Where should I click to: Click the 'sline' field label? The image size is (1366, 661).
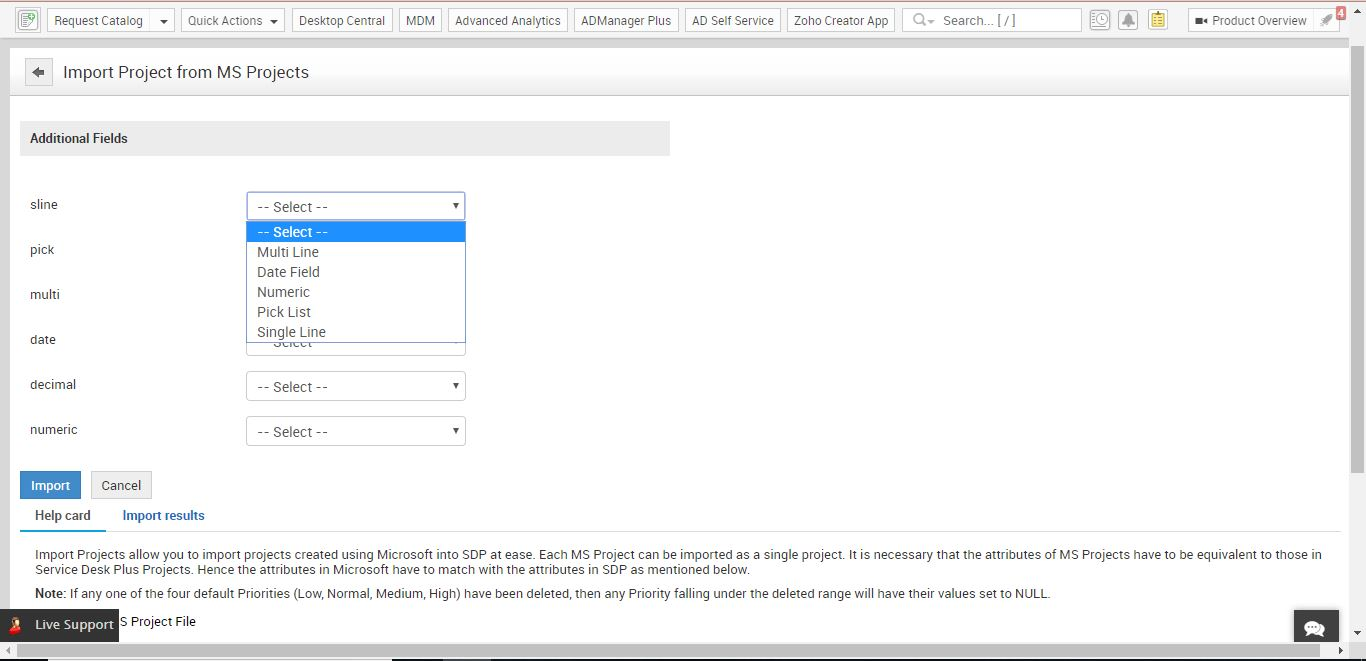(44, 204)
